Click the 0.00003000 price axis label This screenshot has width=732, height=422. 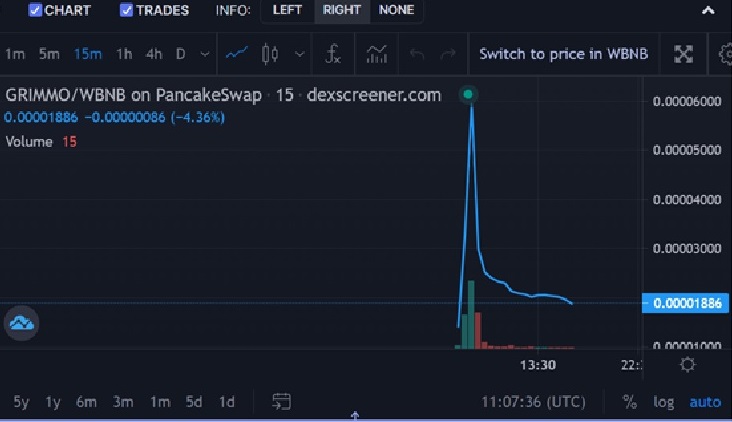pyautogui.click(x=687, y=248)
